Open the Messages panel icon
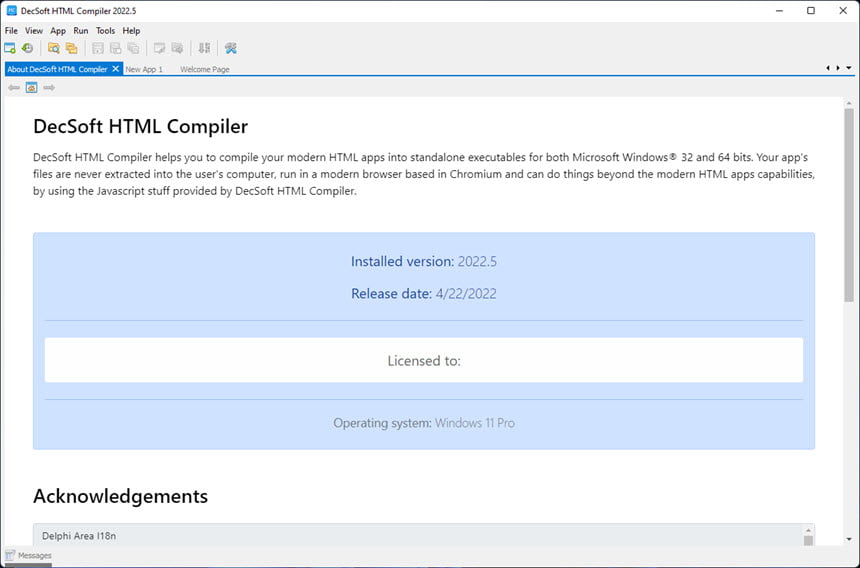This screenshot has height=568, width=860. click(x=9, y=555)
